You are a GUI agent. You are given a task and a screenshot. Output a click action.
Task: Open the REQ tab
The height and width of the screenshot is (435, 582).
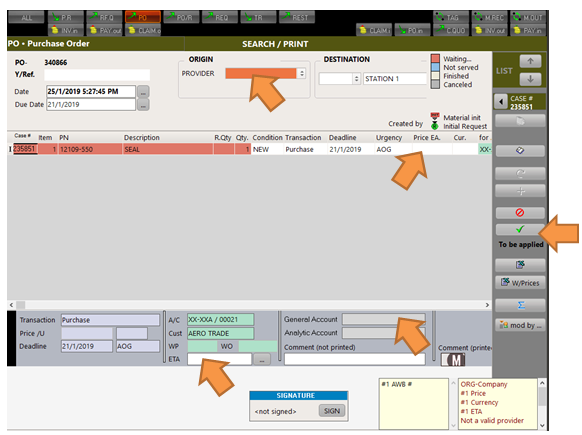[x=220, y=17]
